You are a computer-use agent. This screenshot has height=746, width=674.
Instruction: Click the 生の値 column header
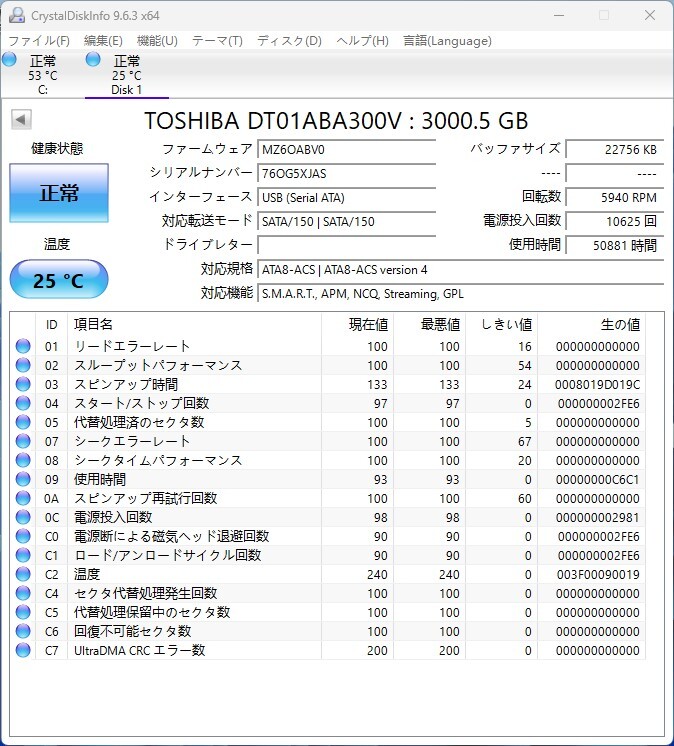pos(591,324)
